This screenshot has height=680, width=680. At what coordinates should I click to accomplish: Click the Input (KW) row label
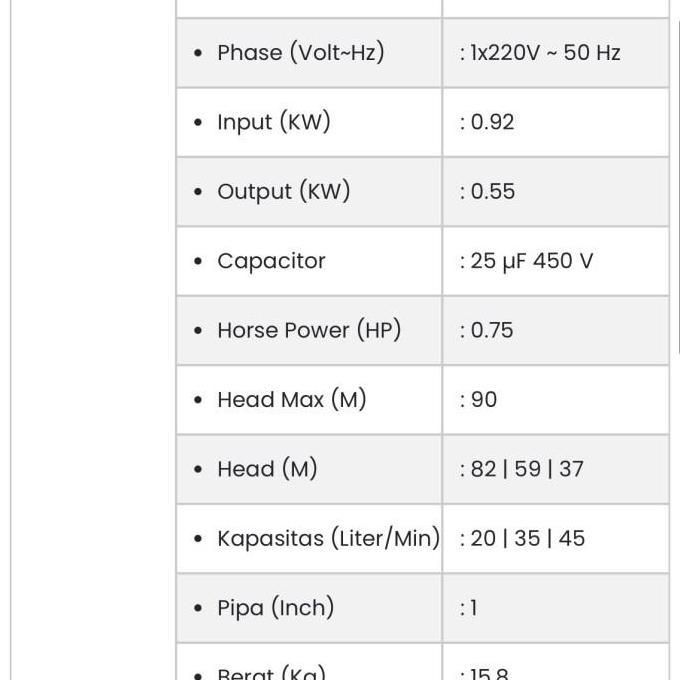tap(273, 122)
